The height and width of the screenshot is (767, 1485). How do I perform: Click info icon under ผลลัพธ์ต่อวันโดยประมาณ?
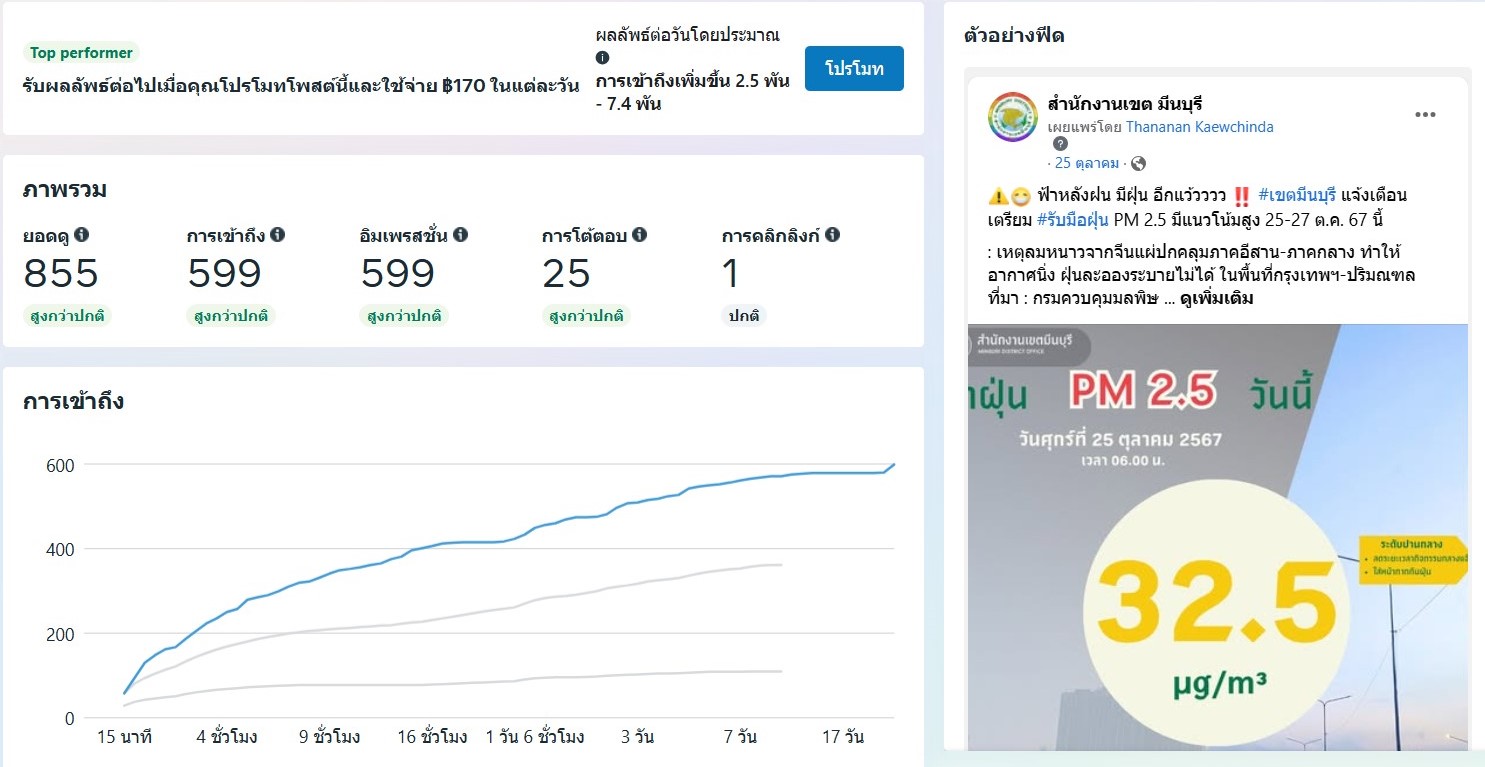coord(602,58)
